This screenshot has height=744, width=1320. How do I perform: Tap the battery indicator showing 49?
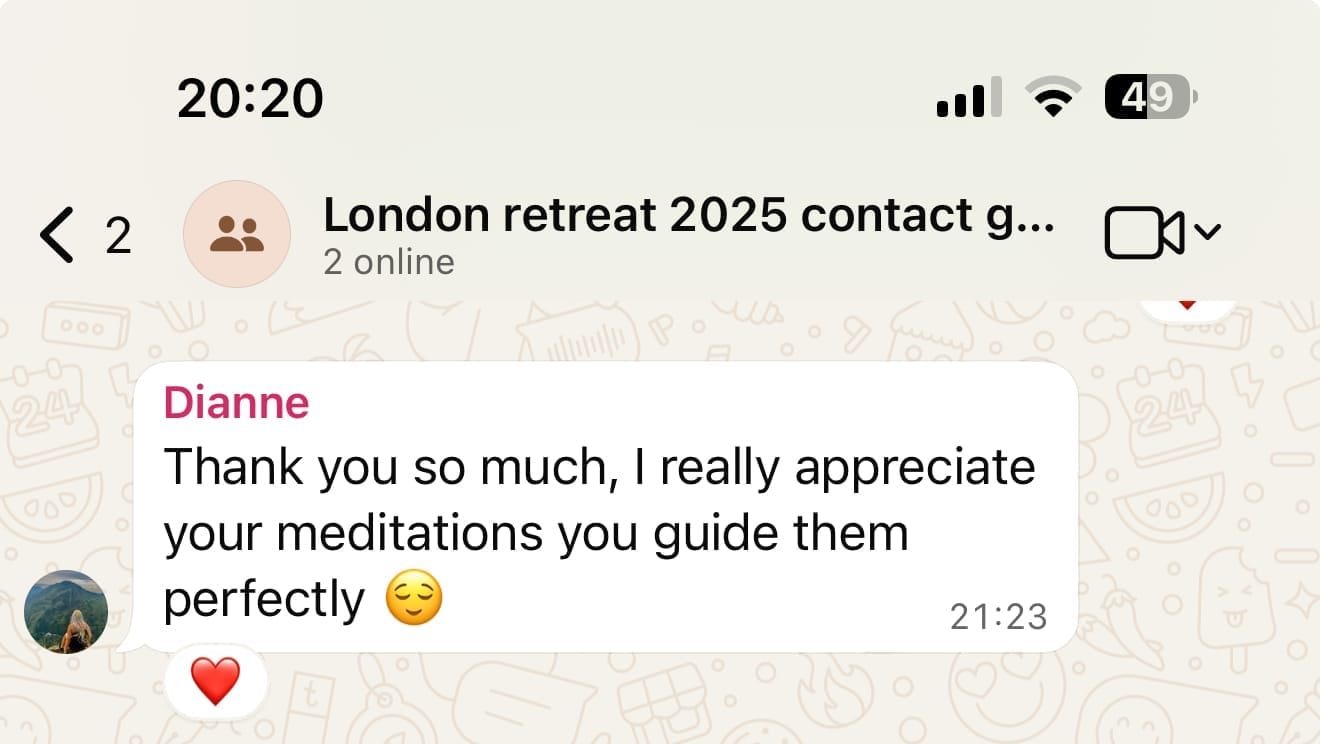(x=1149, y=98)
